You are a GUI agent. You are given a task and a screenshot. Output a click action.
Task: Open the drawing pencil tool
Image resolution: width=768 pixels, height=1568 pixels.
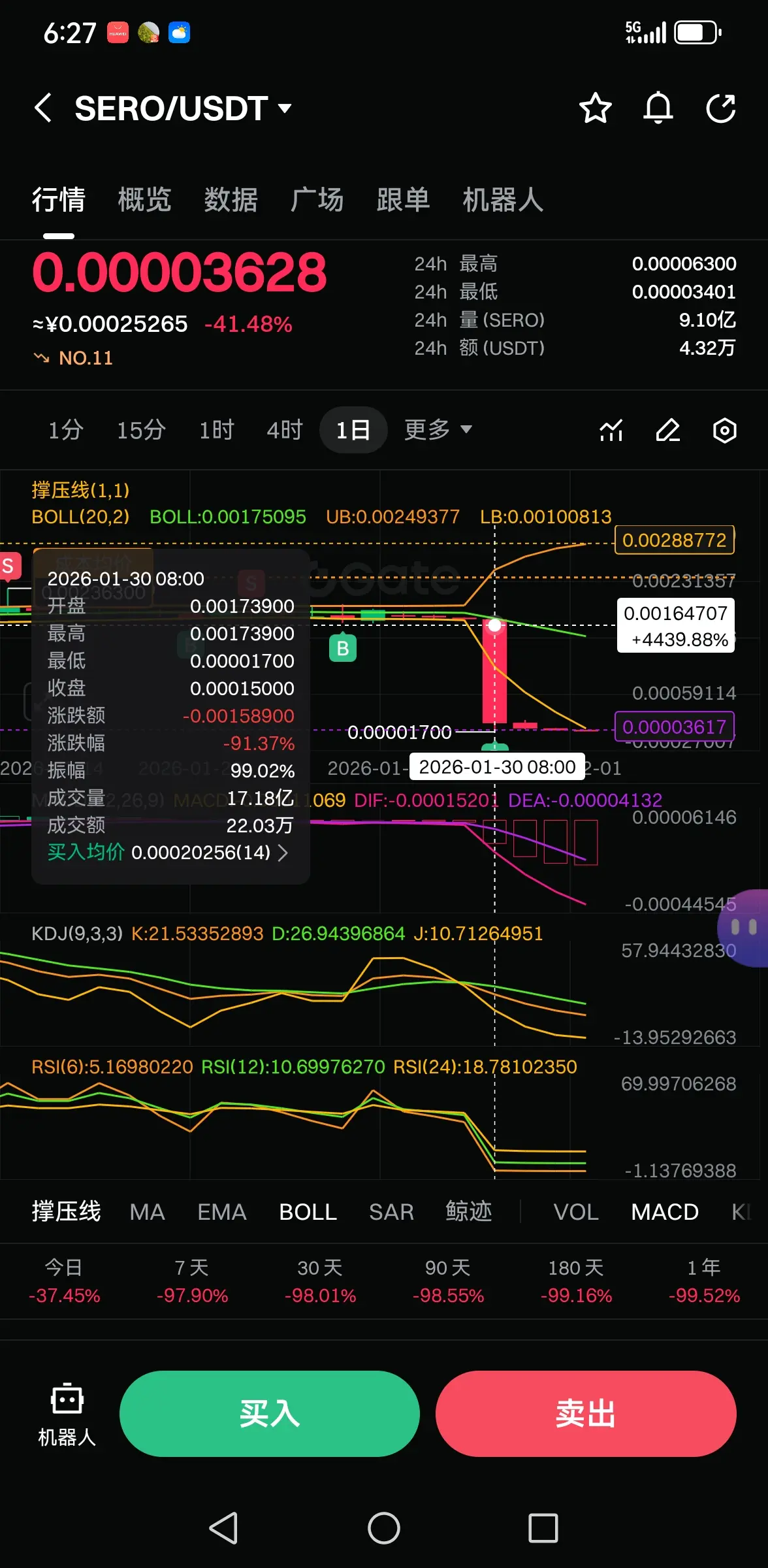click(x=667, y=431)
